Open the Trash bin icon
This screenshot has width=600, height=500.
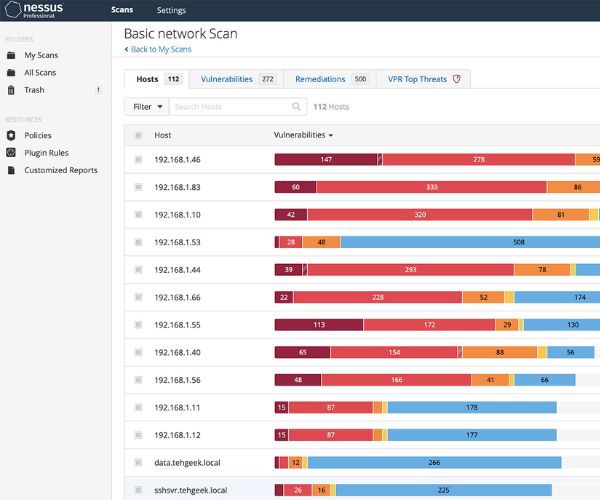[x=11, y=90]
